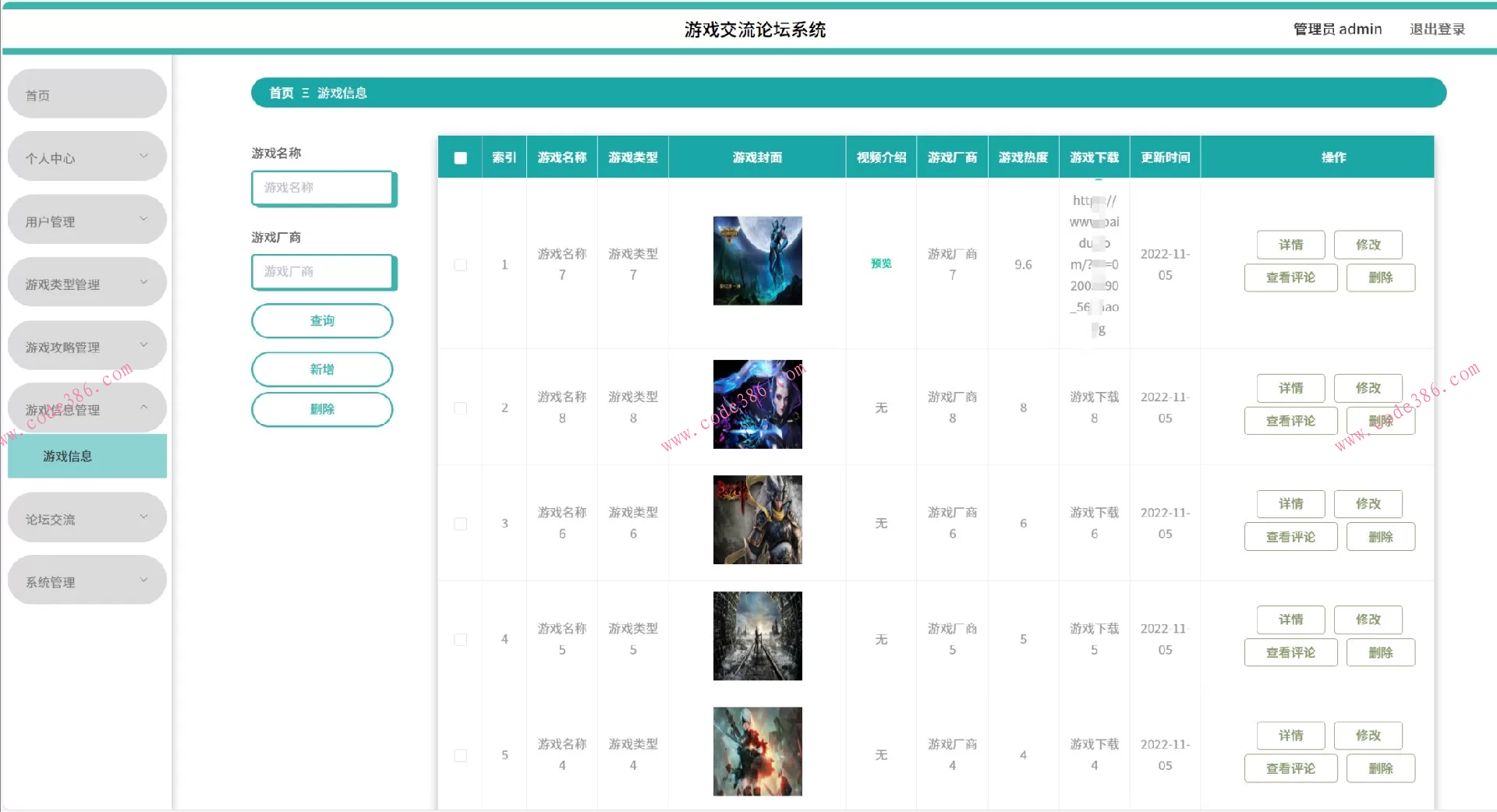This screenshot has width=1497, height=812.
Task: Click into the 游戏名称 input field
Action: [323, 188]
